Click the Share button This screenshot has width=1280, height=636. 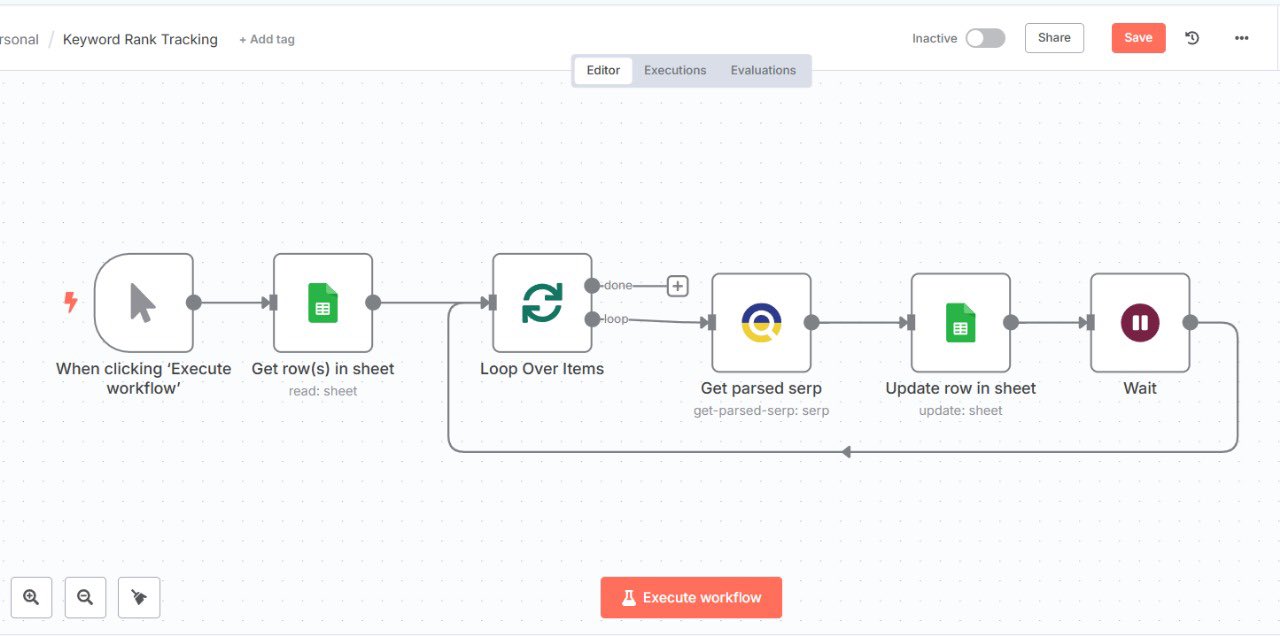coord(1054,38)
